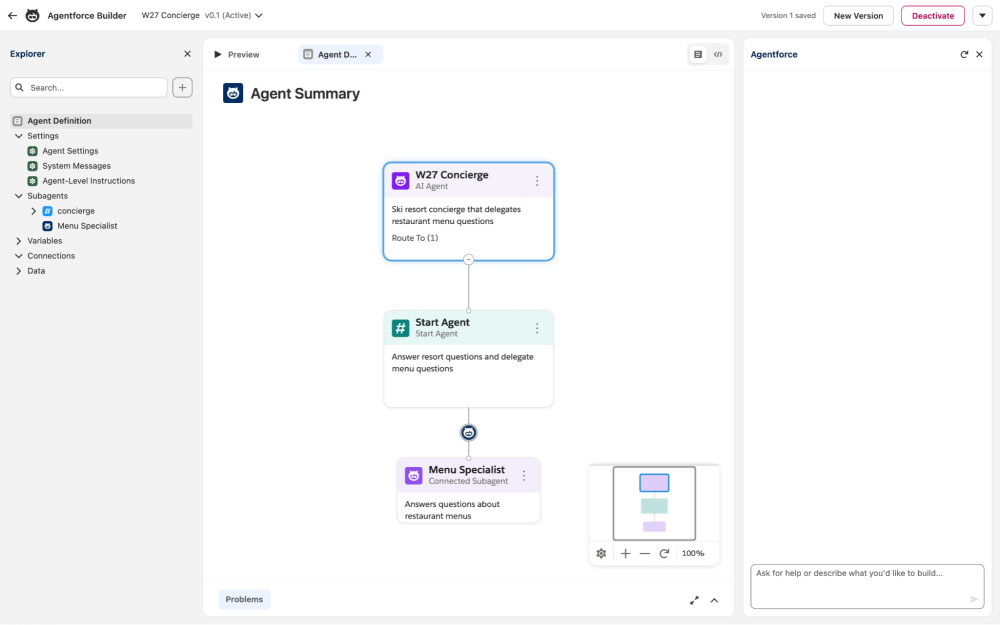The width and height of the screenshot is (1000, 625).
Task: Zoom in on the canvas
Action: 625,554
